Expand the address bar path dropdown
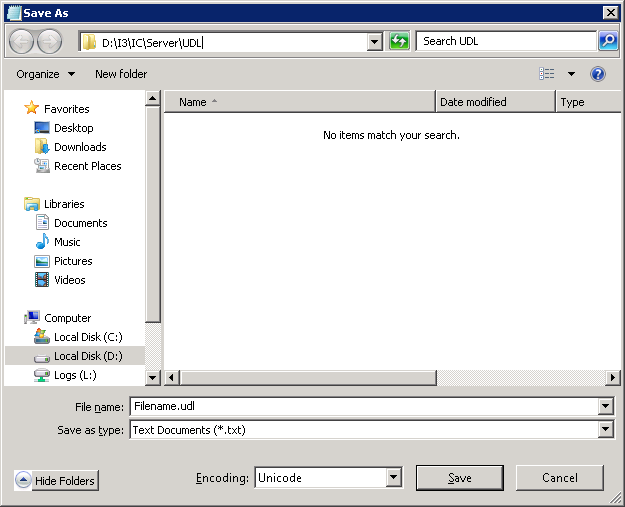Screen dimensions: 625x507 pos(375,42)
